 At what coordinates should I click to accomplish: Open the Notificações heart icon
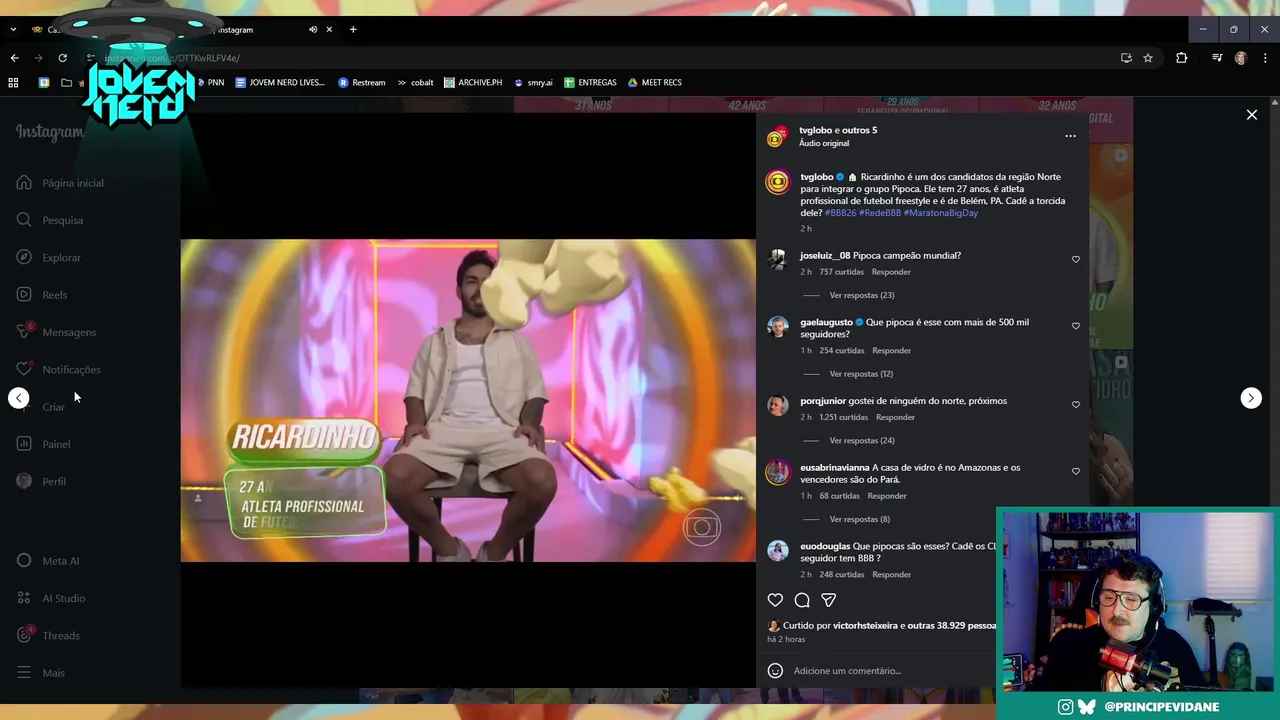point(24,369)
